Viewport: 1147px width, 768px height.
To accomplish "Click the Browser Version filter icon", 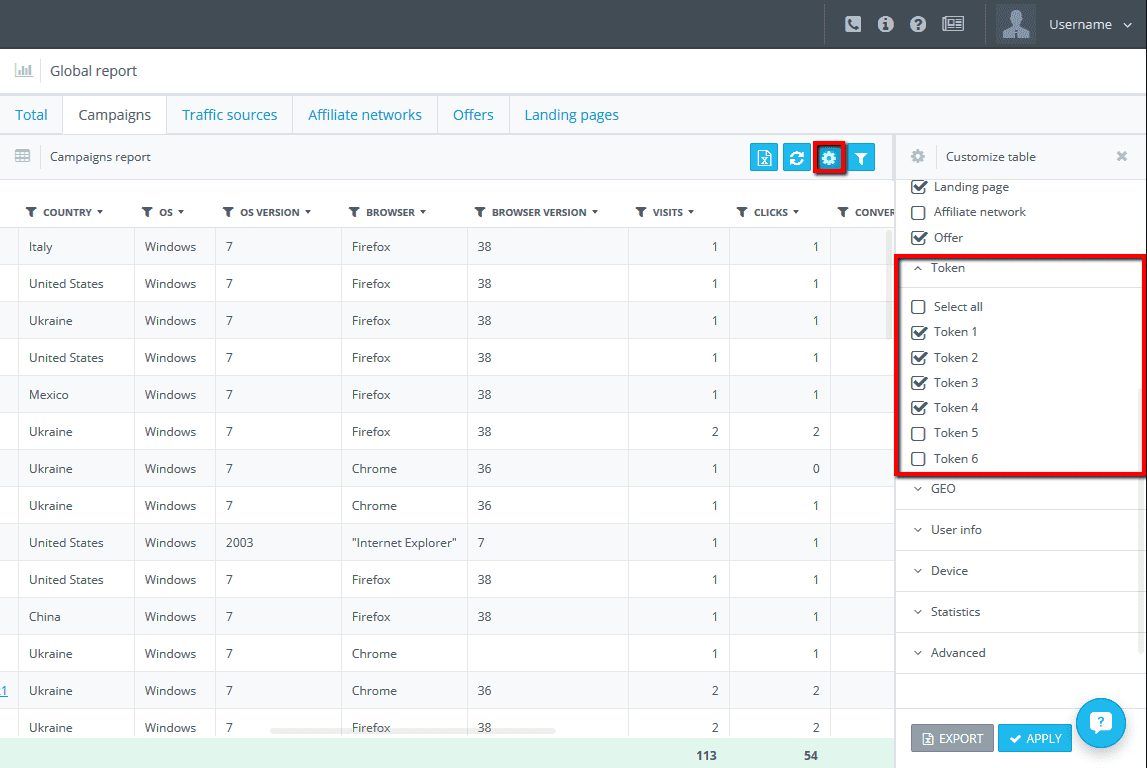I will coord(480,212).
